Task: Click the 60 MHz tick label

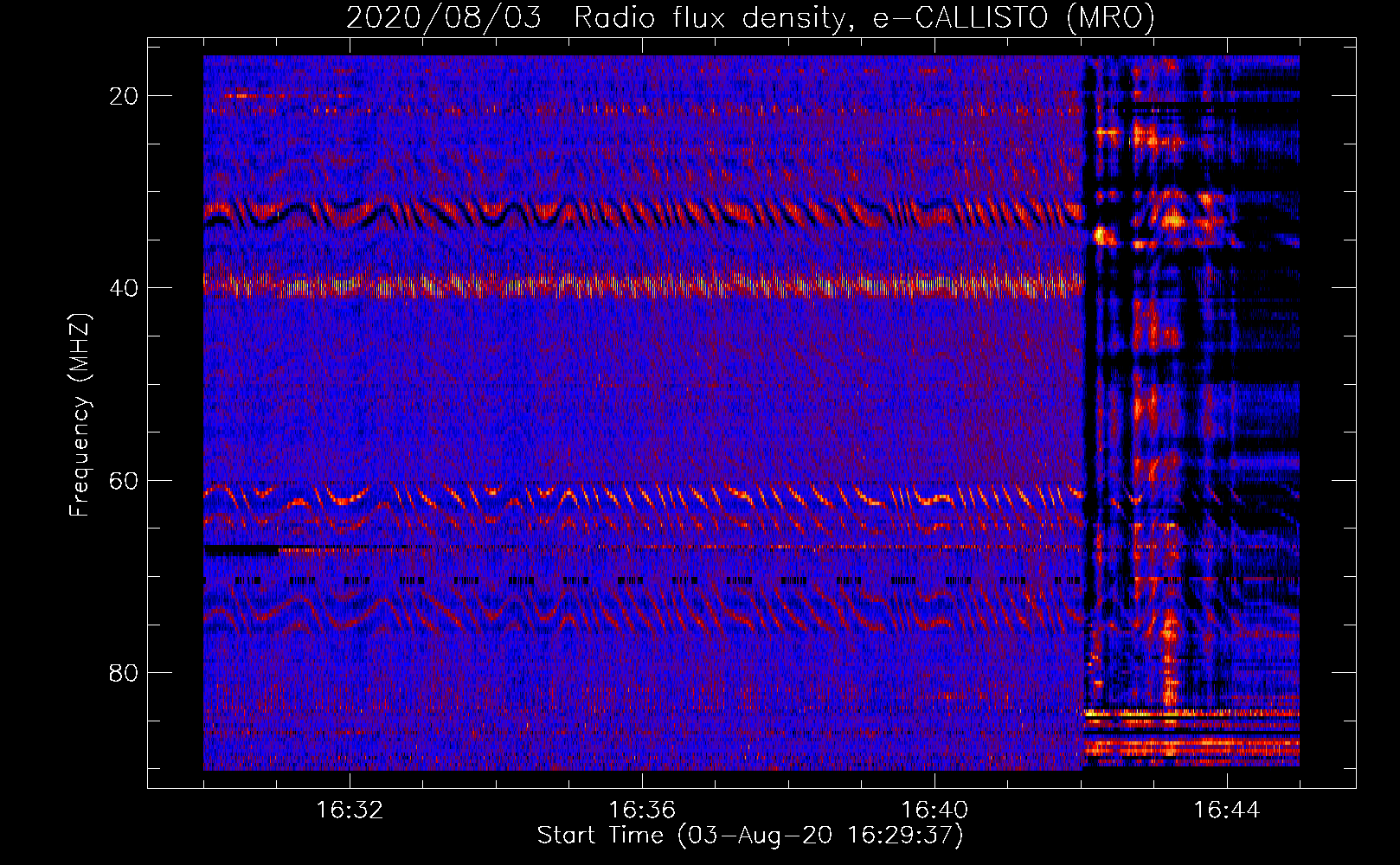Action: 124,481
